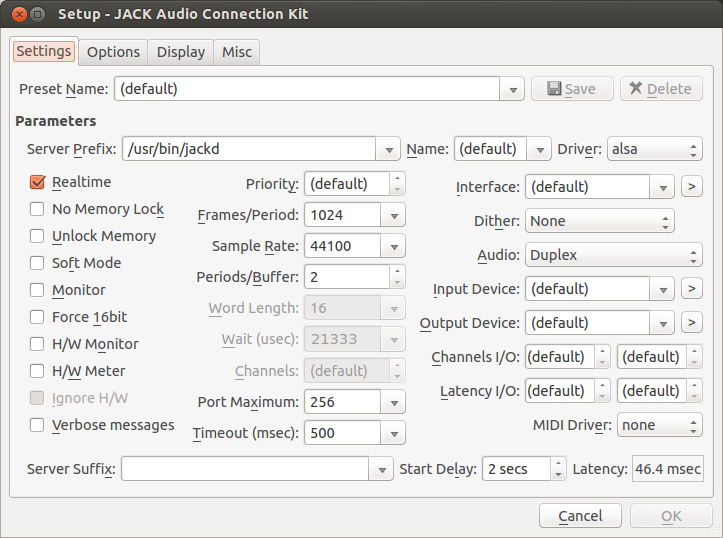The width and height of the screenshot is (723, 538).
Task: Disable the Realtime checkbox
Action: coord(37,182)
